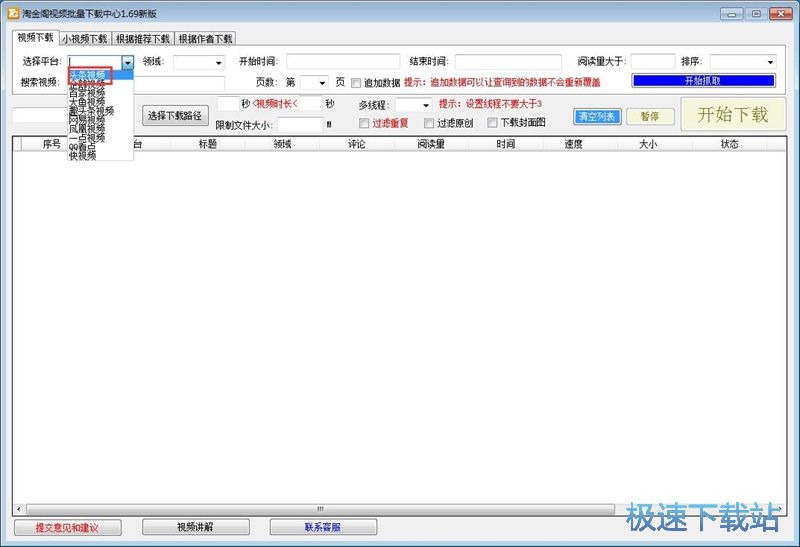
Task: Click the 大小 column header
Action: pos(648,144)
